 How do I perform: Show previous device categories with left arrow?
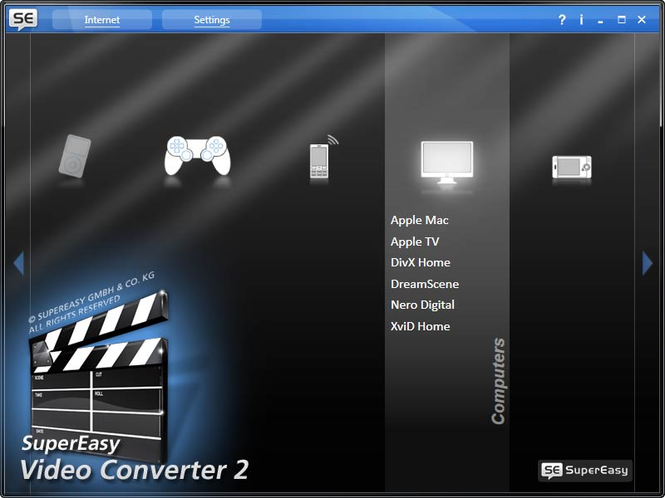click(x=19, y=263)
